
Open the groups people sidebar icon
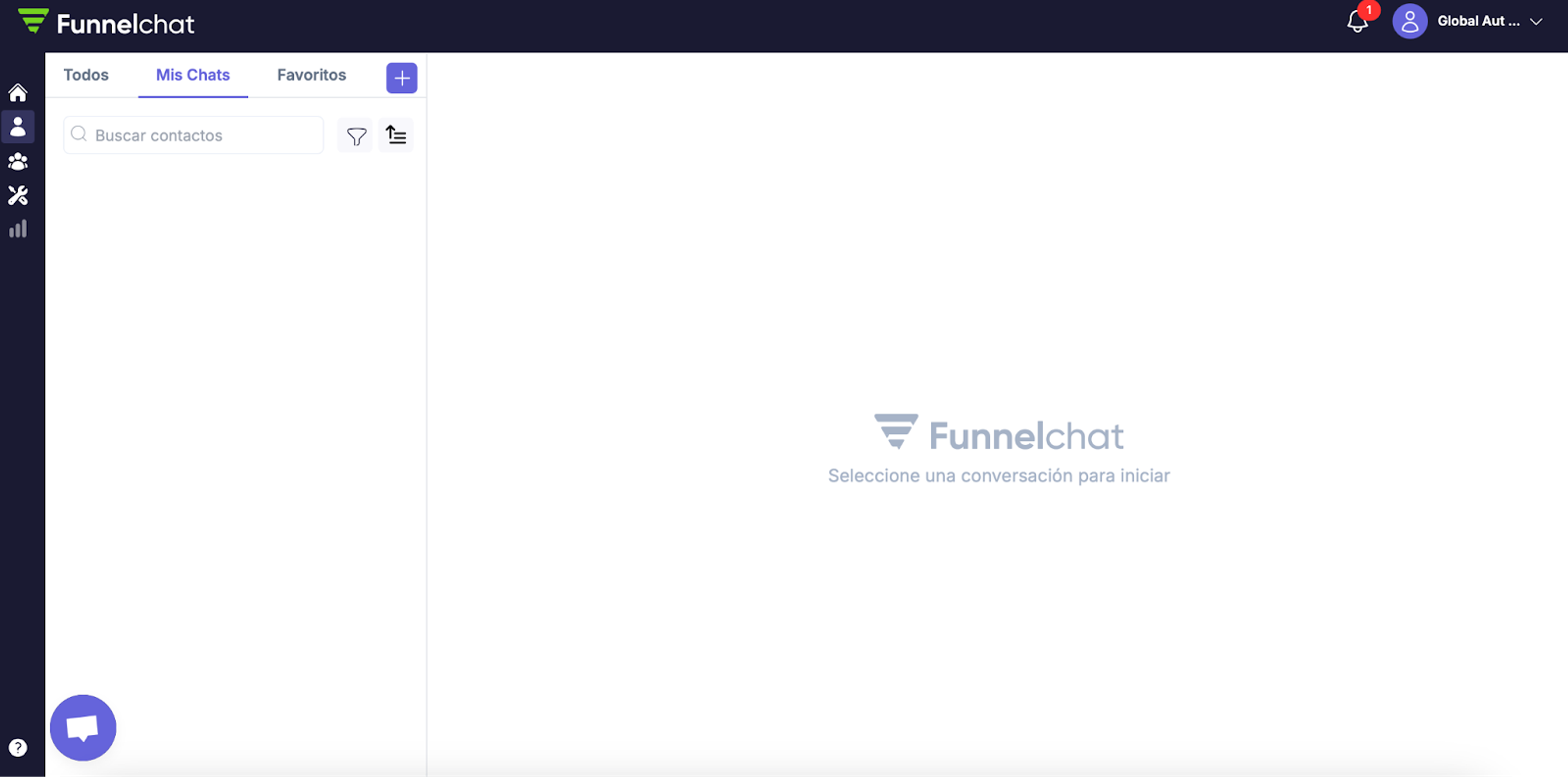(18, 161)
